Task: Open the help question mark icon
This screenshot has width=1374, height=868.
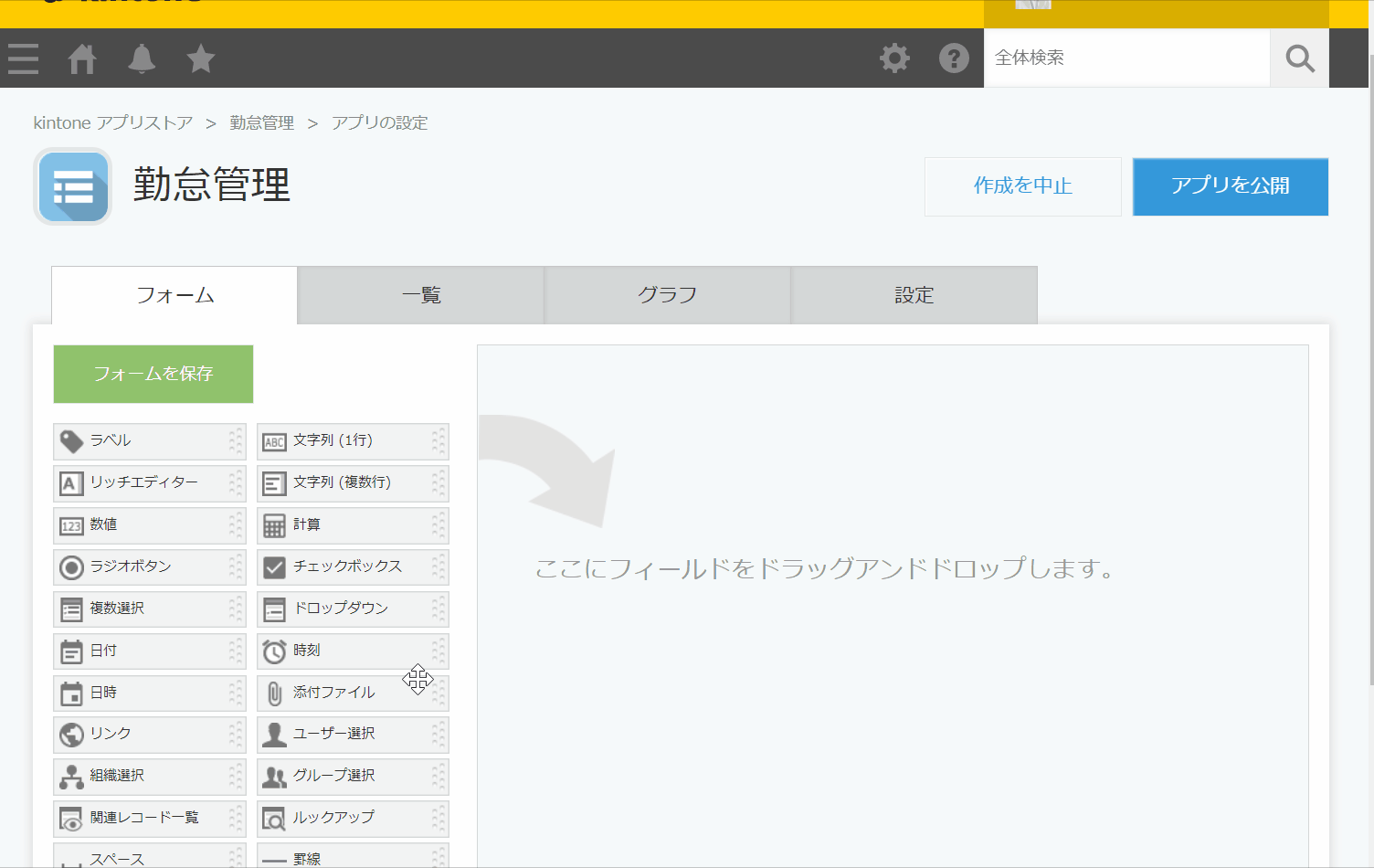Action: (x=954, y=58)
